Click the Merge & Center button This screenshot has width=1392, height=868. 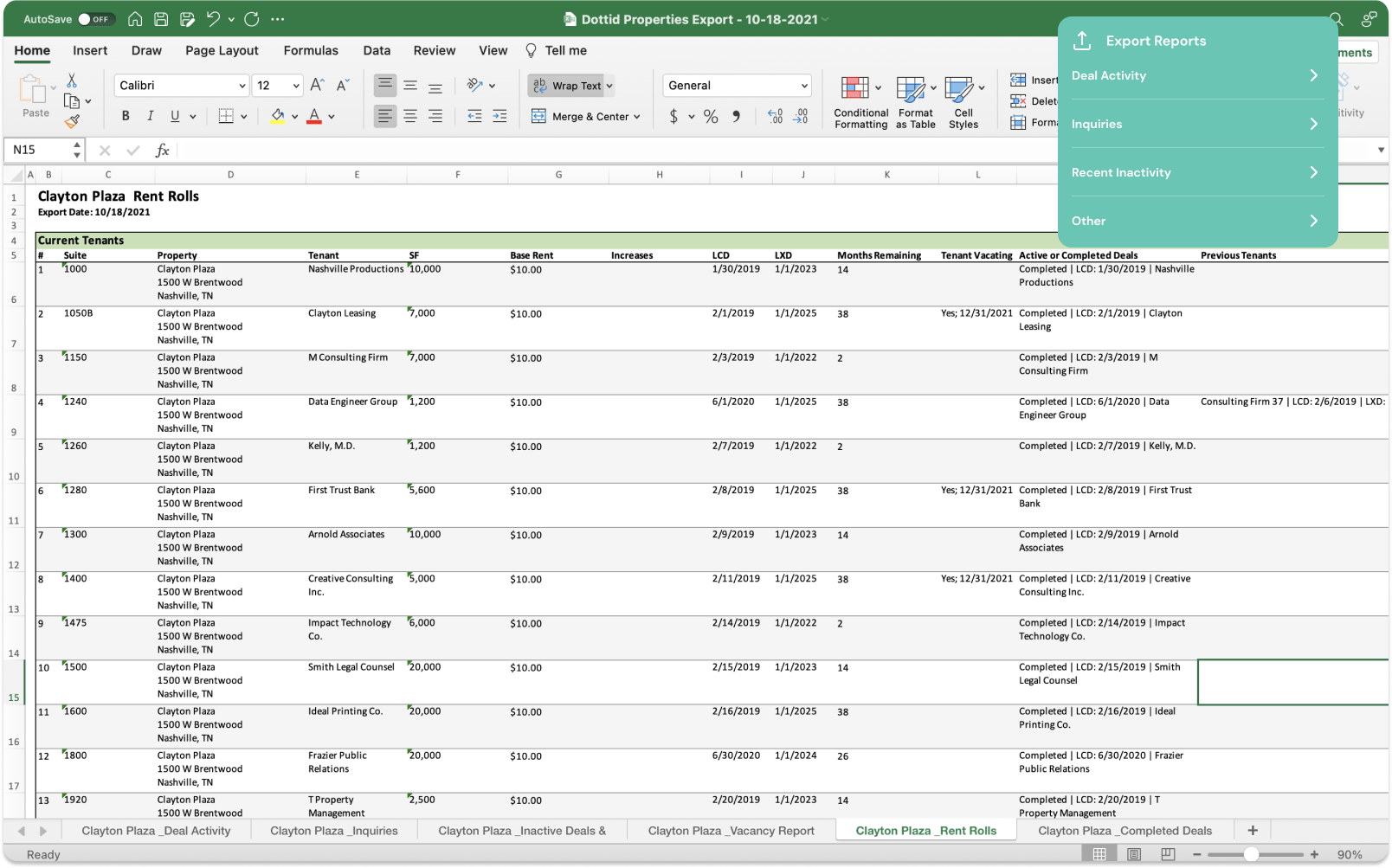(x=586, y=116)
